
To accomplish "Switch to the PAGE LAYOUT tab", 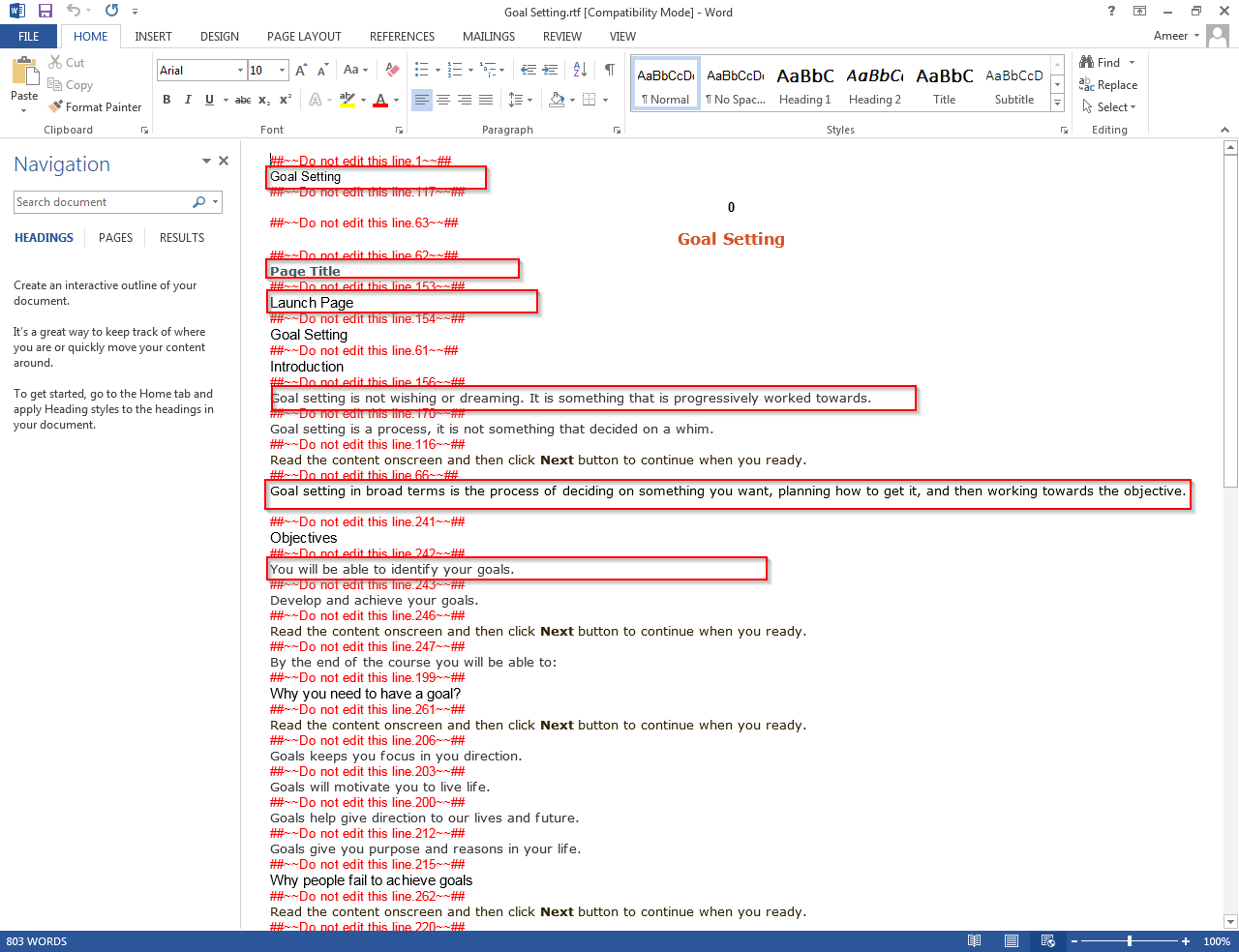I will coord(304,36).
